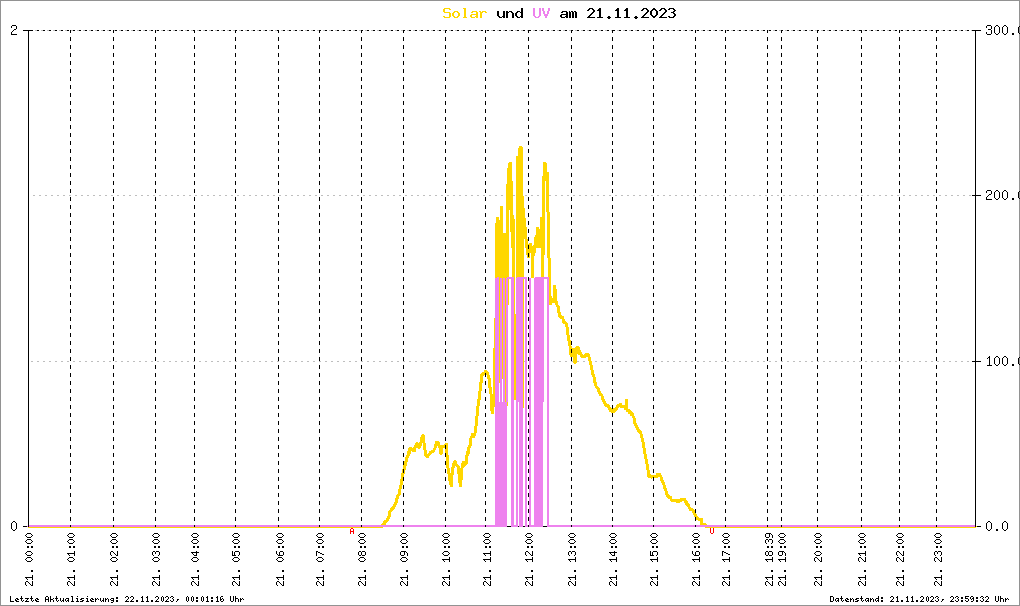Click the "21. 15:00" time axis label

point(654,560)
